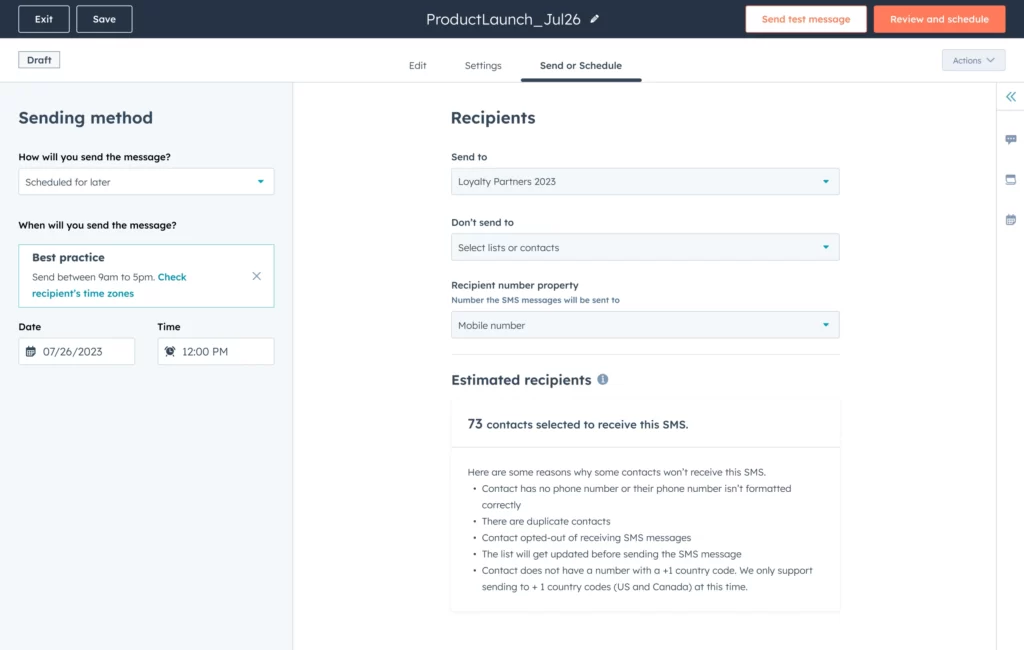Click the pencil icon beside ProductLaunch_Jul26
This screenshot has width=1024, height=650.
click(x=595, y=19)
